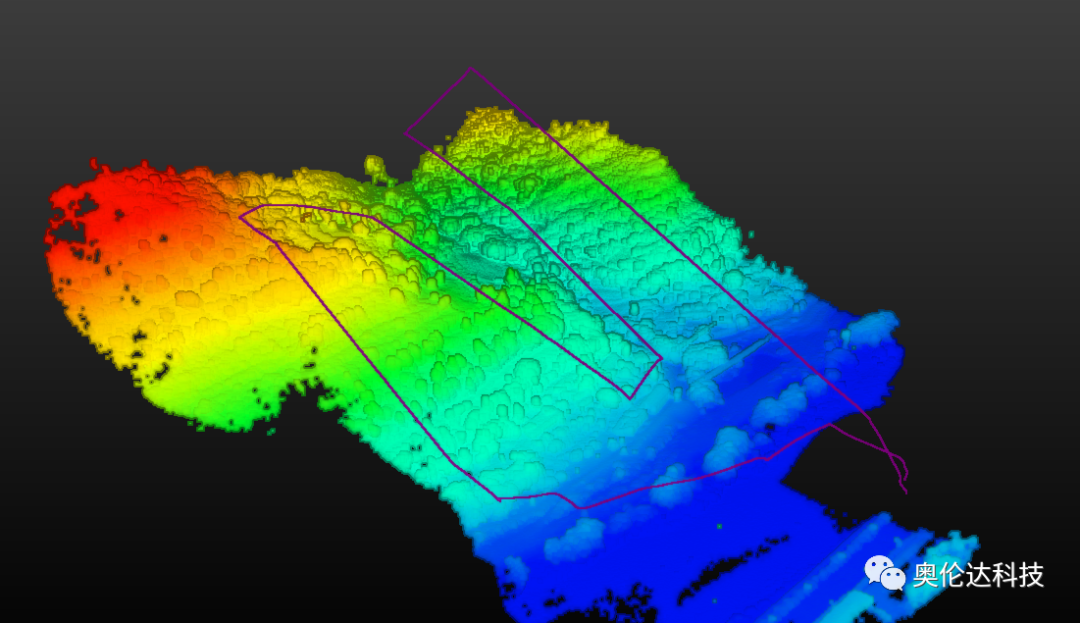This screenshot has width=1080, height=623.
Task: Click the large black hole in the red region
Action: (78, 208)
